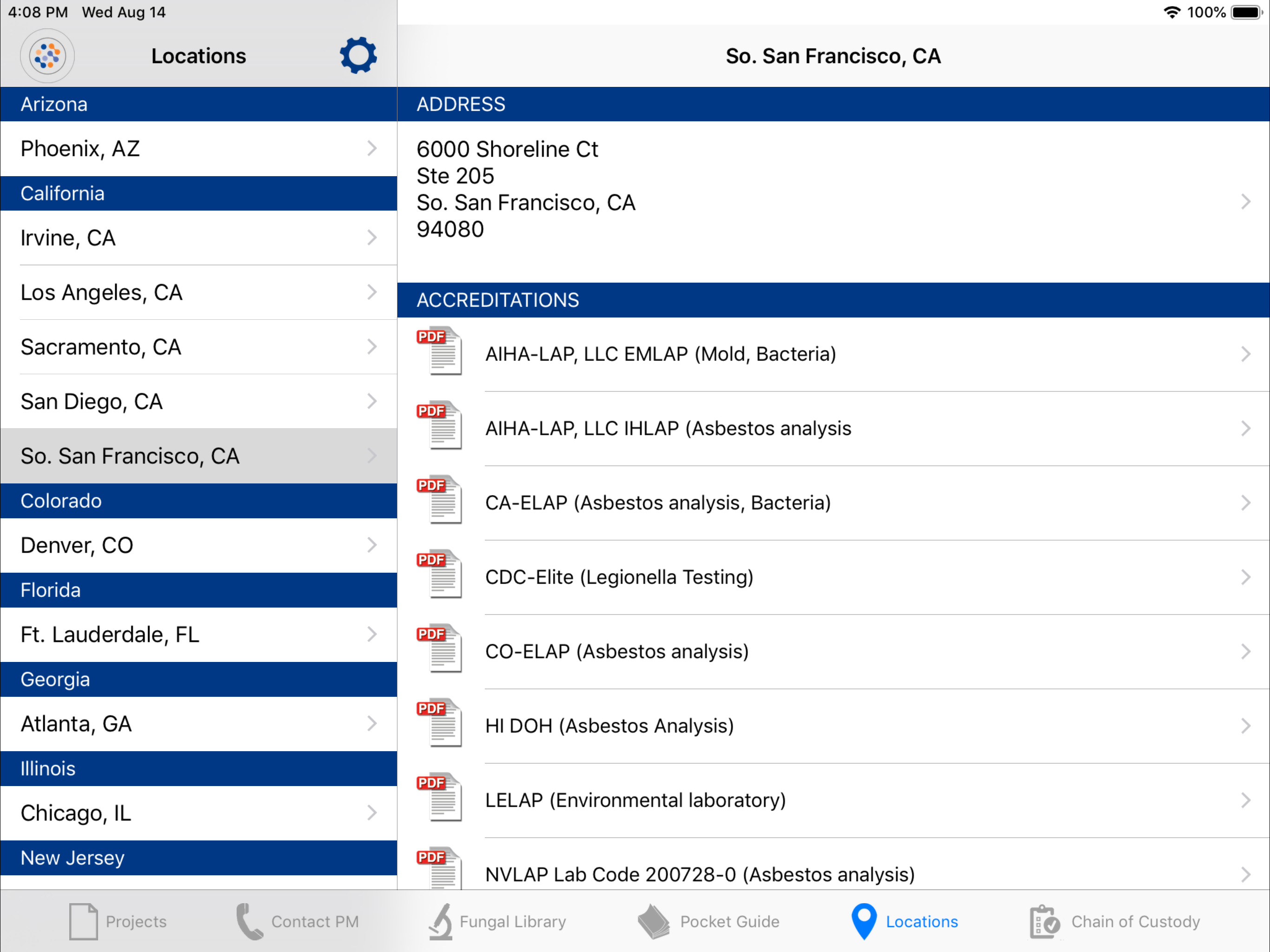Open chevron beside the 6000 Shoreline Ct address
Image resolution: width=1270 pixels, height=952 pixels.
(1245, 202)
